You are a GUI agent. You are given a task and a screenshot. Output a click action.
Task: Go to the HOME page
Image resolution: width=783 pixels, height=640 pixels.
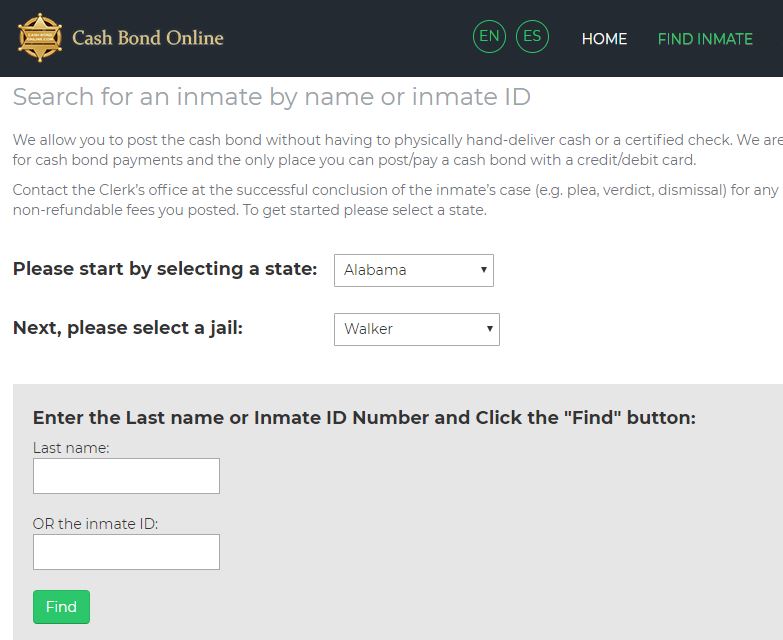(604, 39)
